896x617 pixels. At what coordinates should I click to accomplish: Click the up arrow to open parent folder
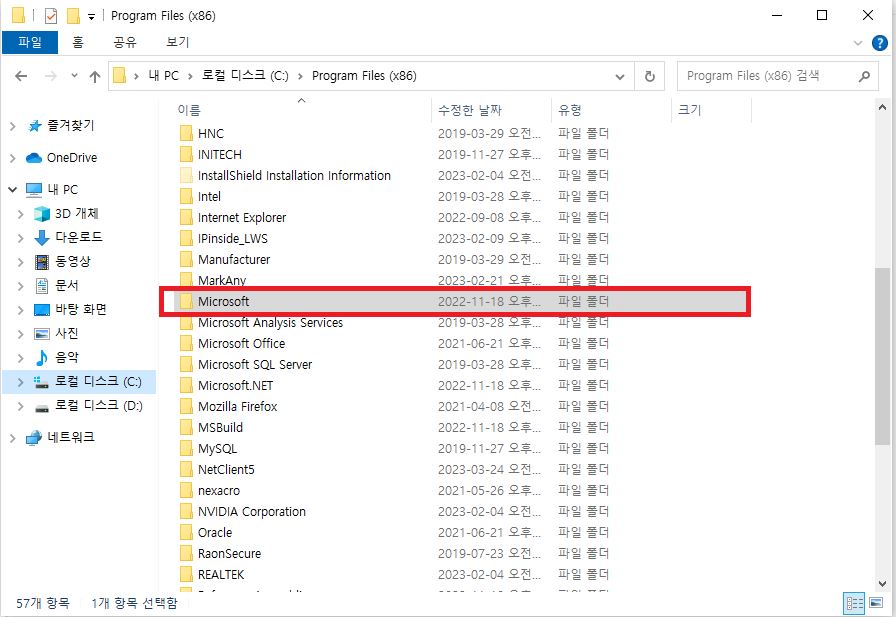click(x=95, y=75)
